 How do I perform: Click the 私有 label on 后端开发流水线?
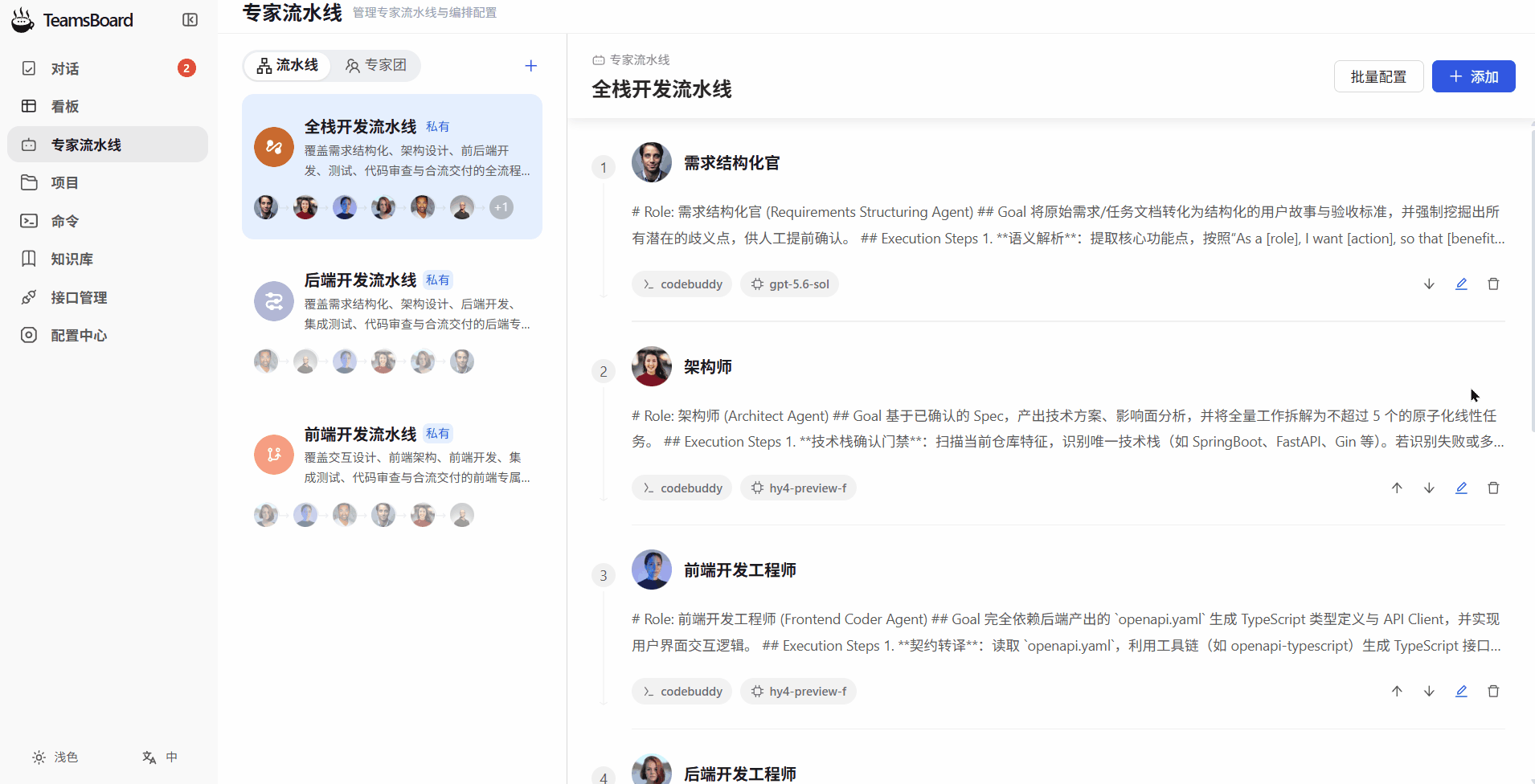(x=438, y=280)
